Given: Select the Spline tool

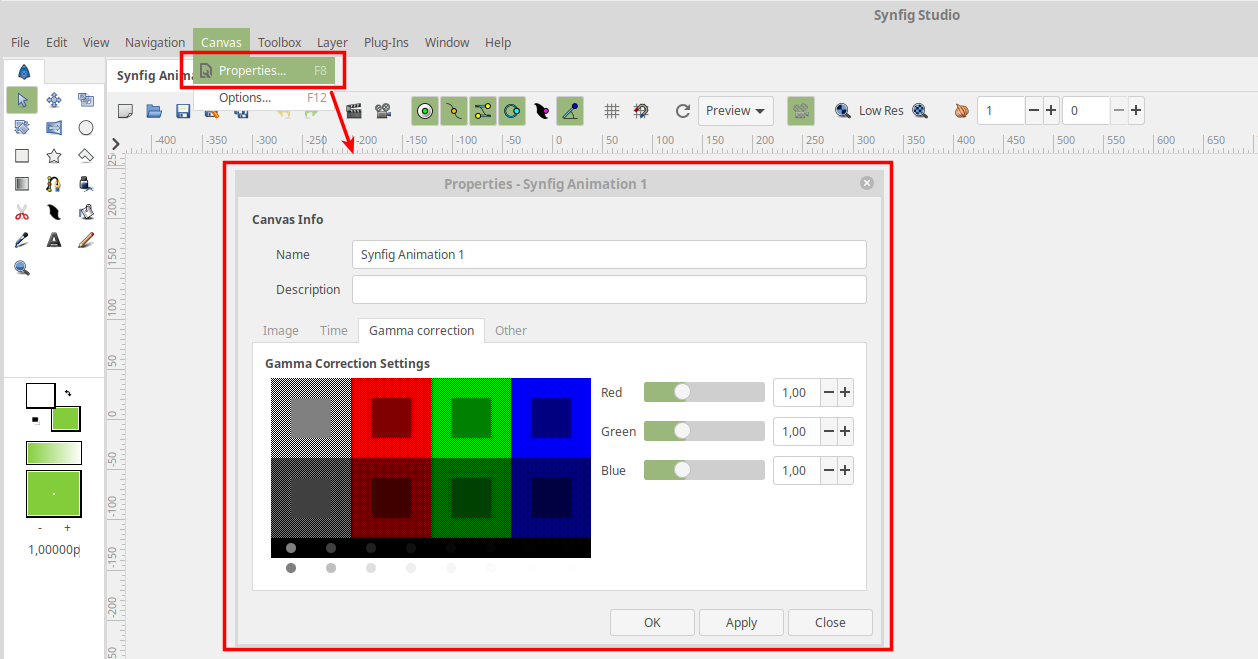Looking at the screenshot, I should click(x=54, y=183).
